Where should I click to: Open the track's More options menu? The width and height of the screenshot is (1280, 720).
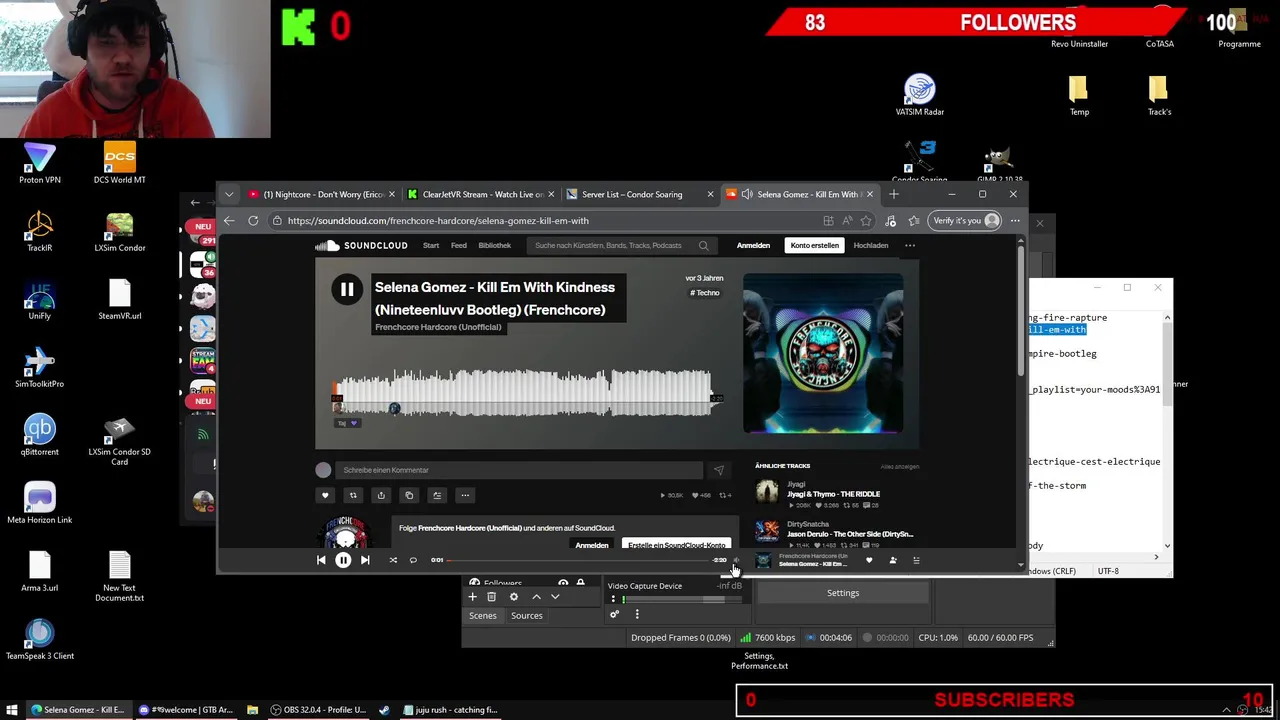(x=465, y=495)
